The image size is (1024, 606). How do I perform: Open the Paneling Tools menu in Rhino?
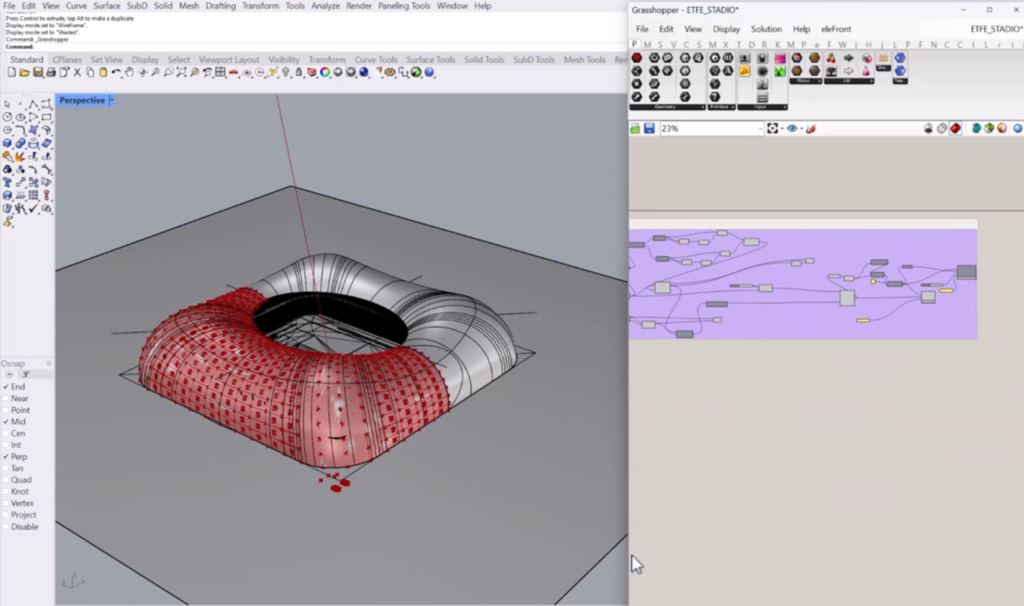point(404,6)
